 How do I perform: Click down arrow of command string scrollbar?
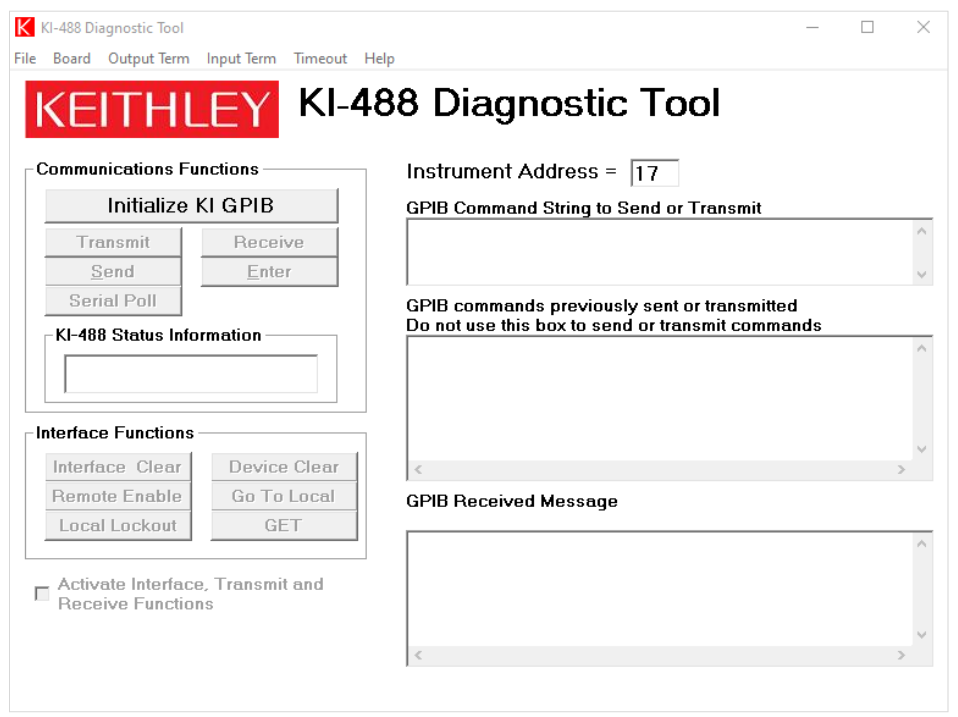(921, 274)
